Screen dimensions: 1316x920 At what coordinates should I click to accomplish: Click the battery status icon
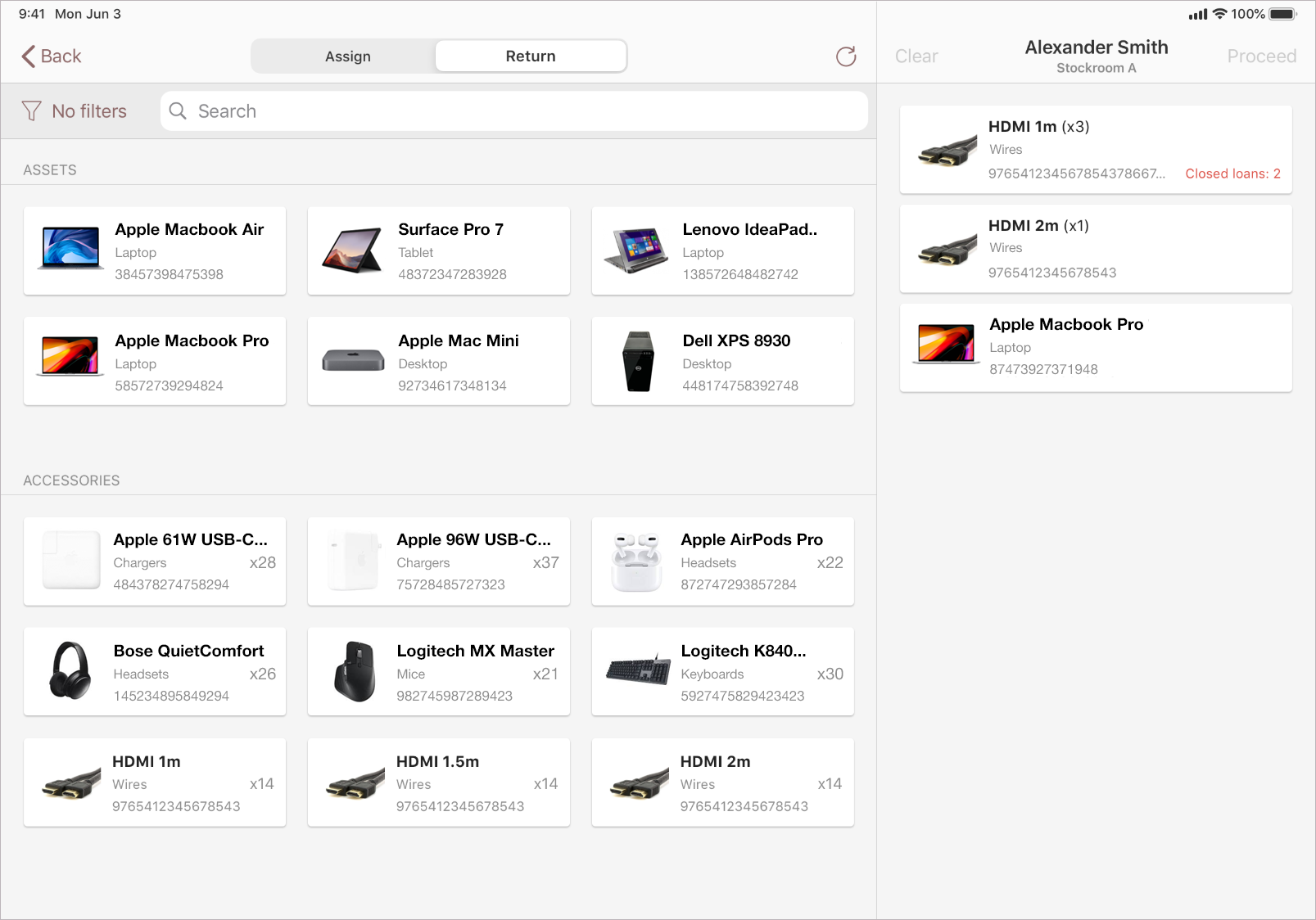click(1283, 14)
